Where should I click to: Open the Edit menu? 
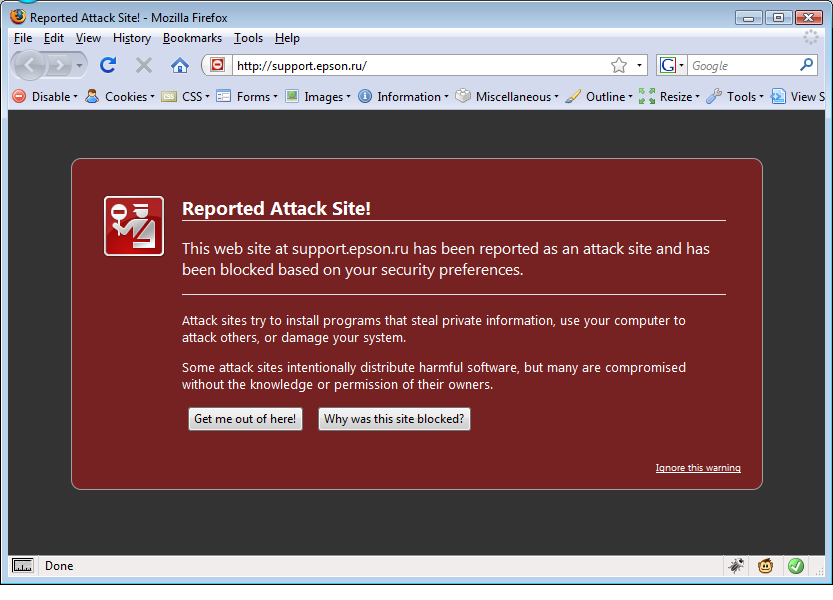click(x=54, y=38)
